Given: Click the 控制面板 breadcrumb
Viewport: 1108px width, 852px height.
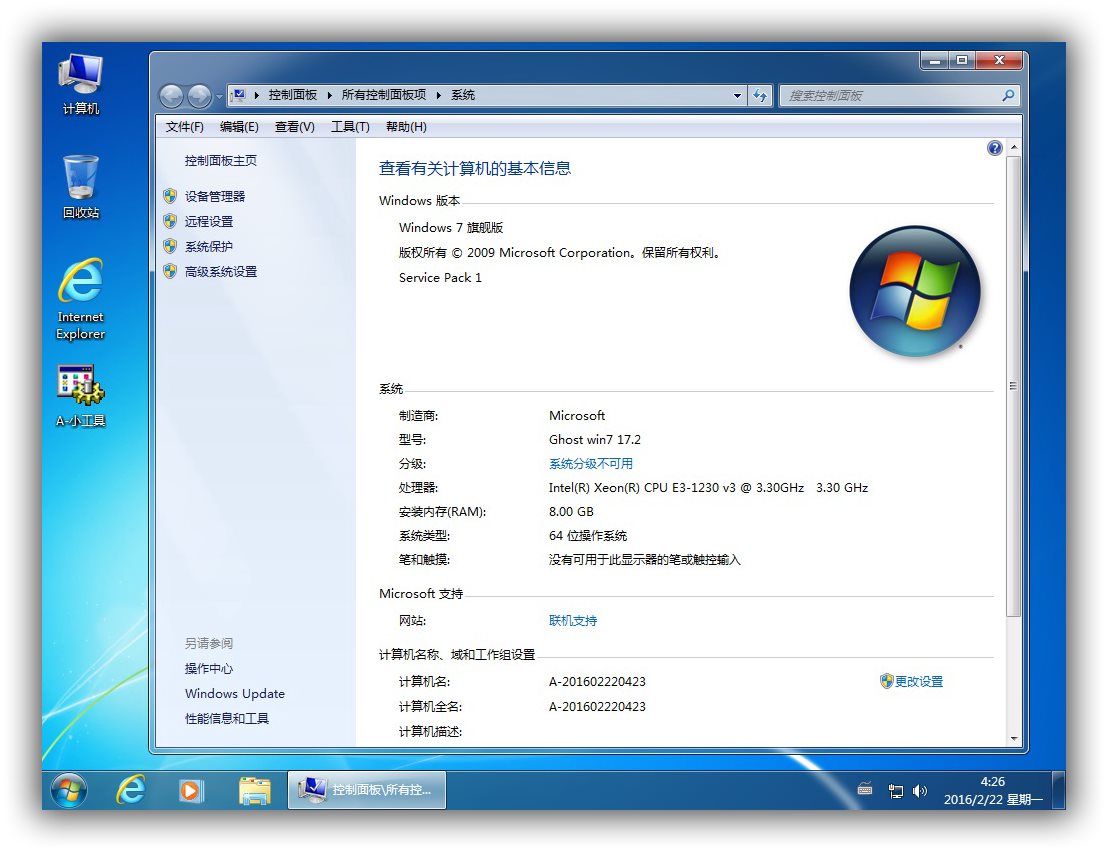Looking at the screenshot, I should pos(293,95).
